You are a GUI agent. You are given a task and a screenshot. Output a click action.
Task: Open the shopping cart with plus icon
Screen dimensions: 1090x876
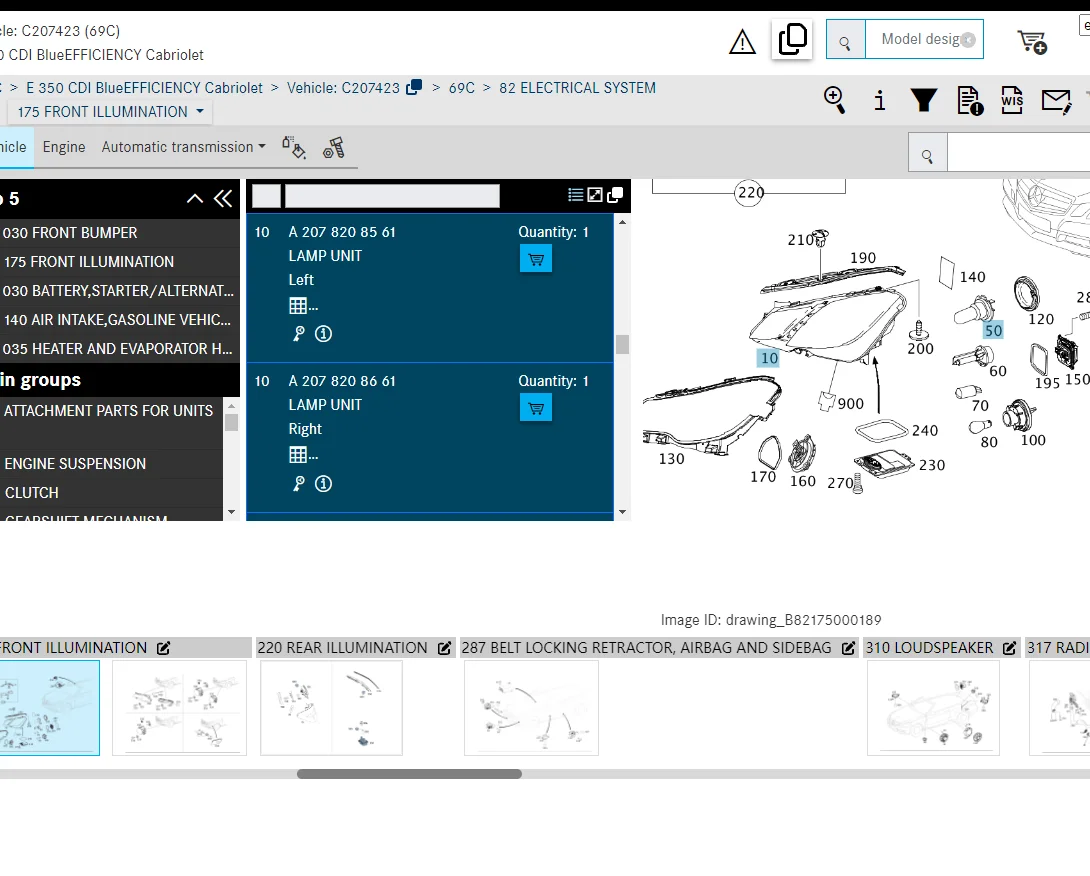coord(1032,42)
